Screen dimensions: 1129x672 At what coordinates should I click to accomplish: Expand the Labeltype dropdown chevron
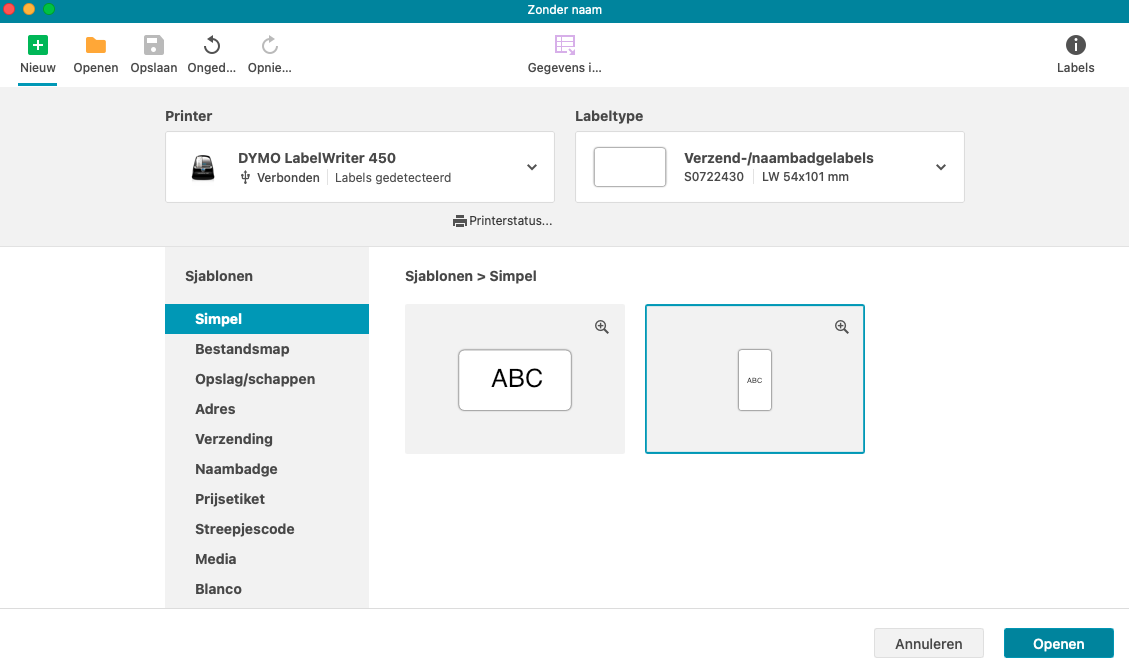940,167
